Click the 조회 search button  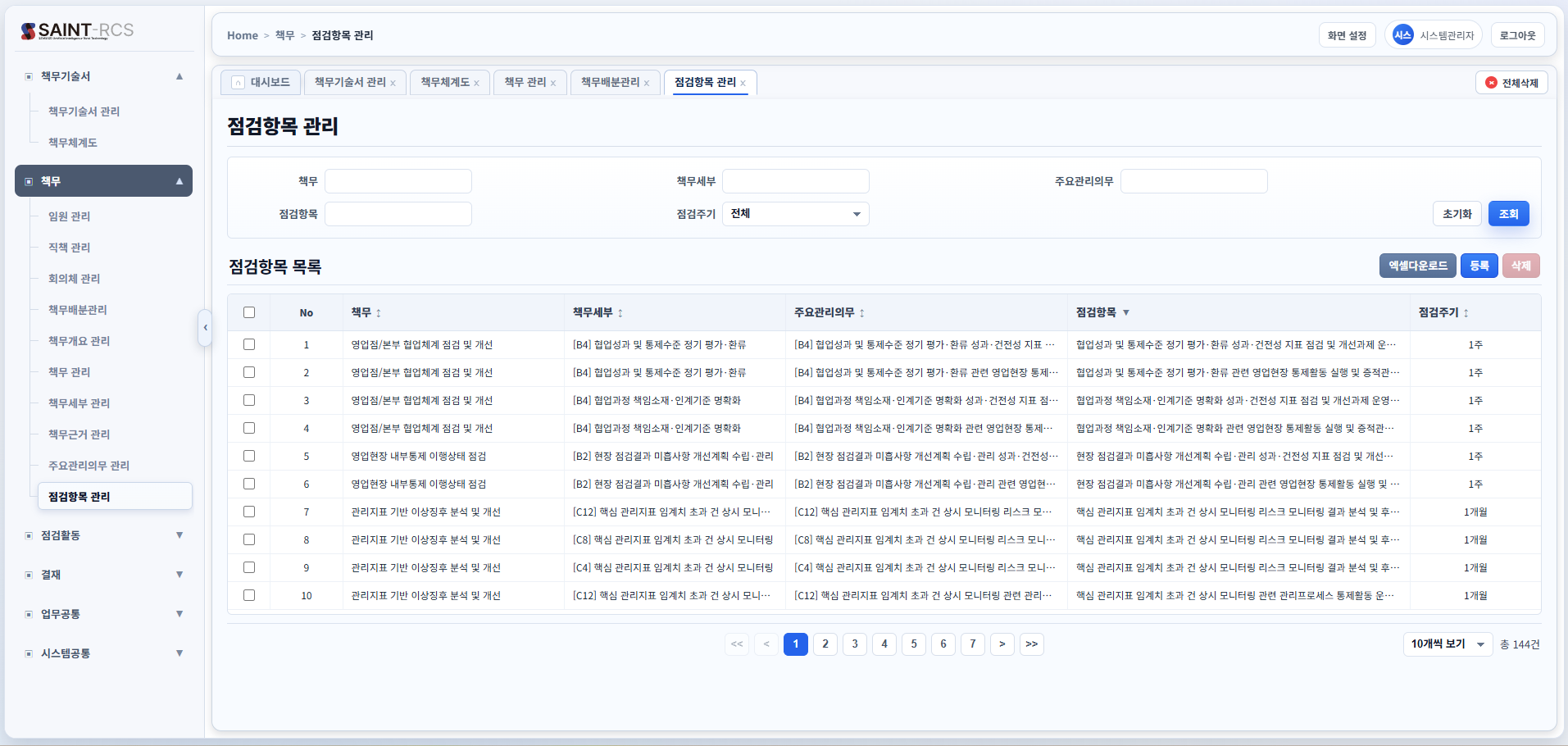point(1508,214)
